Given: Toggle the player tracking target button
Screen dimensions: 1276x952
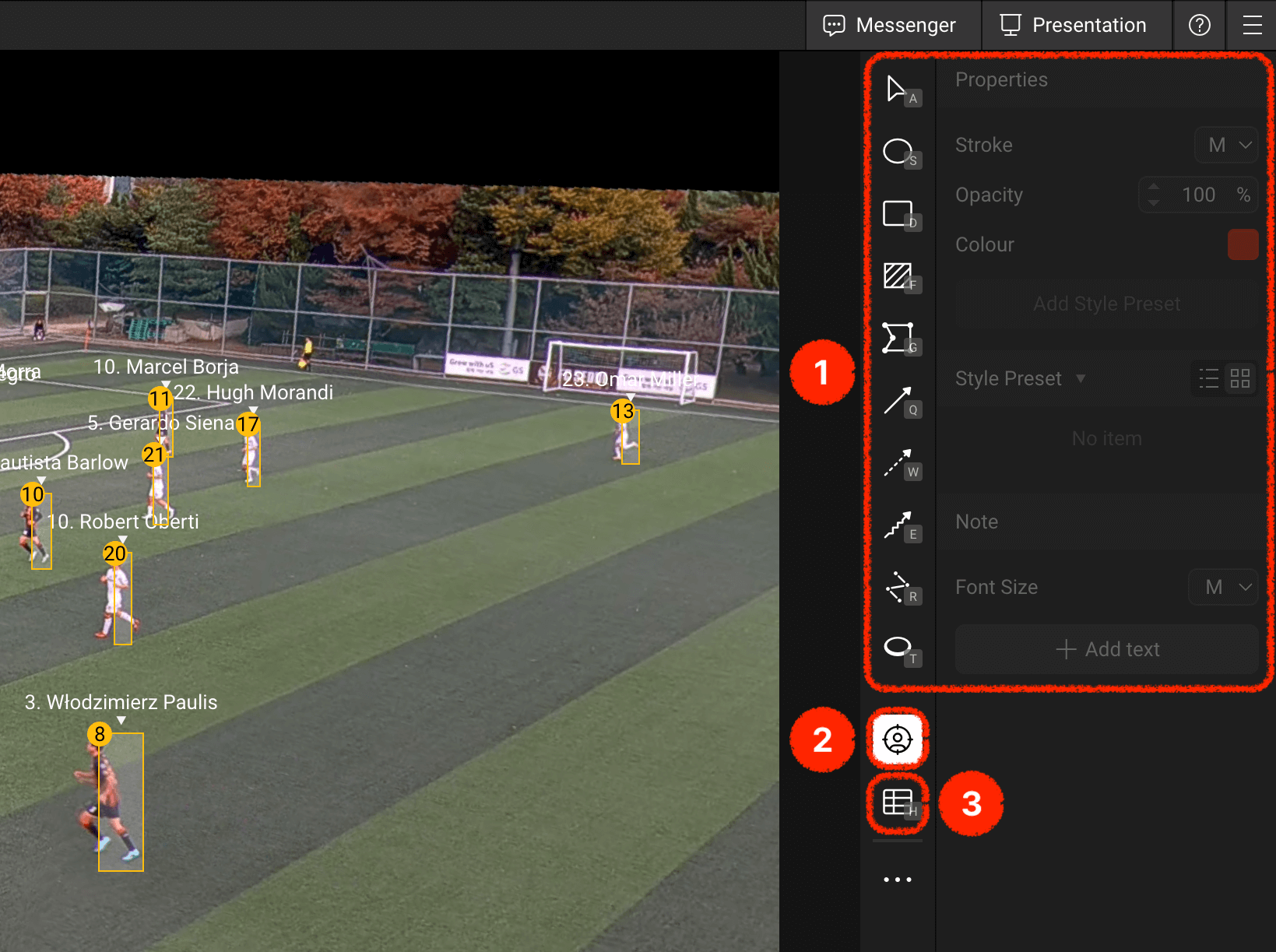Looking at the screenshot, I should point(898,739).
